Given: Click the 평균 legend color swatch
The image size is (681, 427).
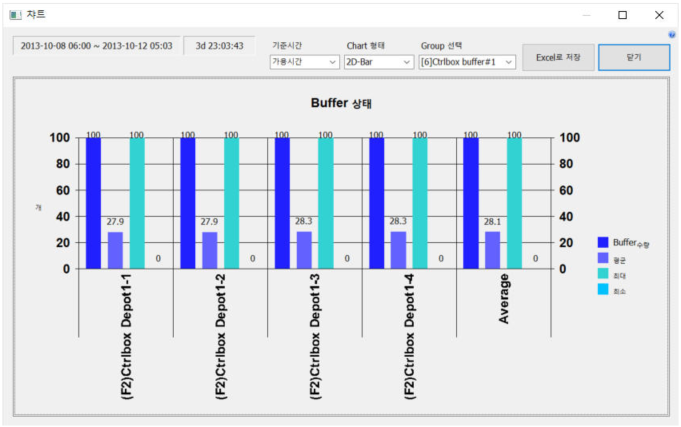Looking at the screenshot, I should 603,259.
